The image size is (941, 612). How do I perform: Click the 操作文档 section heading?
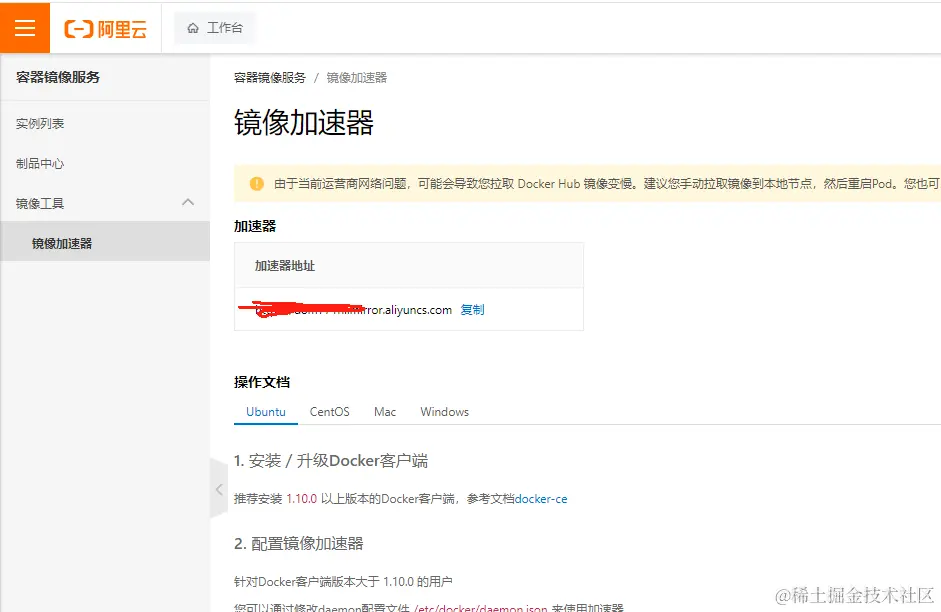262,382
